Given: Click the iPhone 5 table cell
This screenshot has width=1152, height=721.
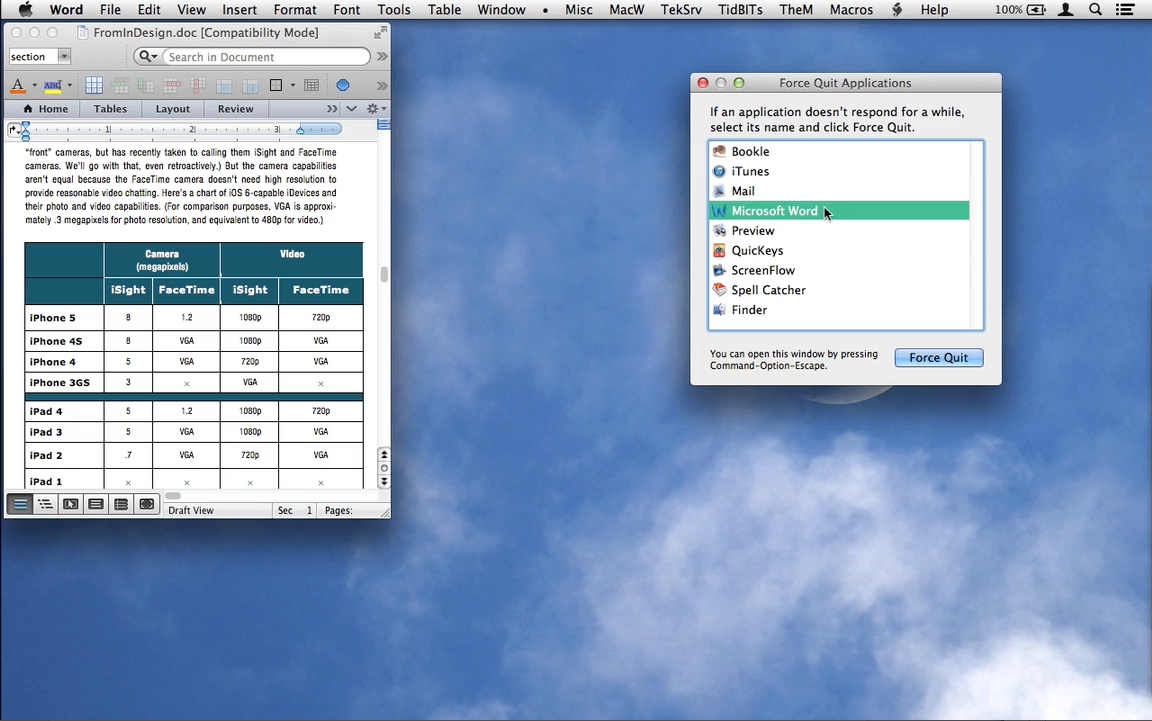Looking at the screenshot, I should pyautogui.click(x=64, y=318).
